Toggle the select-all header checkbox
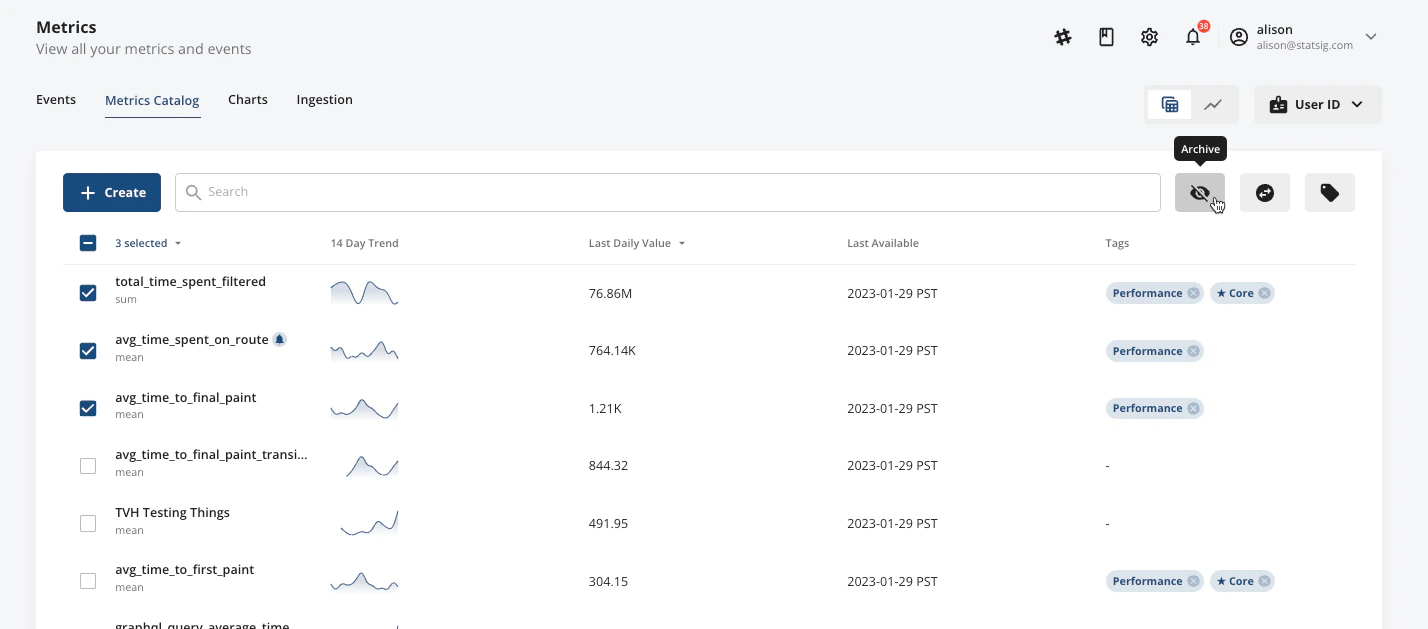This screenshot has height=629, width=1428. point(88,243)
